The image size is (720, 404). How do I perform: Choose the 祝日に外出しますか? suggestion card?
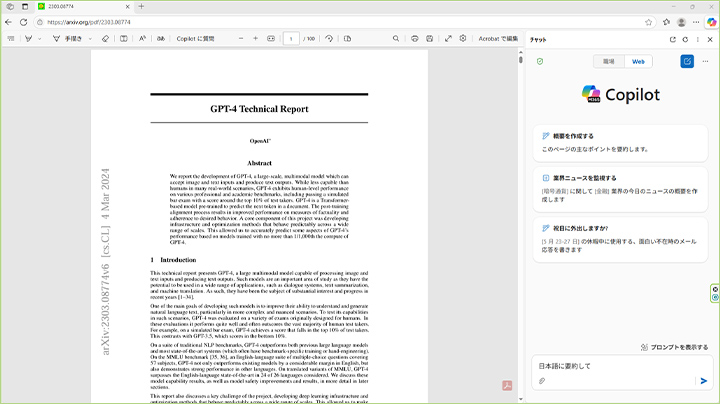pyautogui.click(x=620, y=239)
